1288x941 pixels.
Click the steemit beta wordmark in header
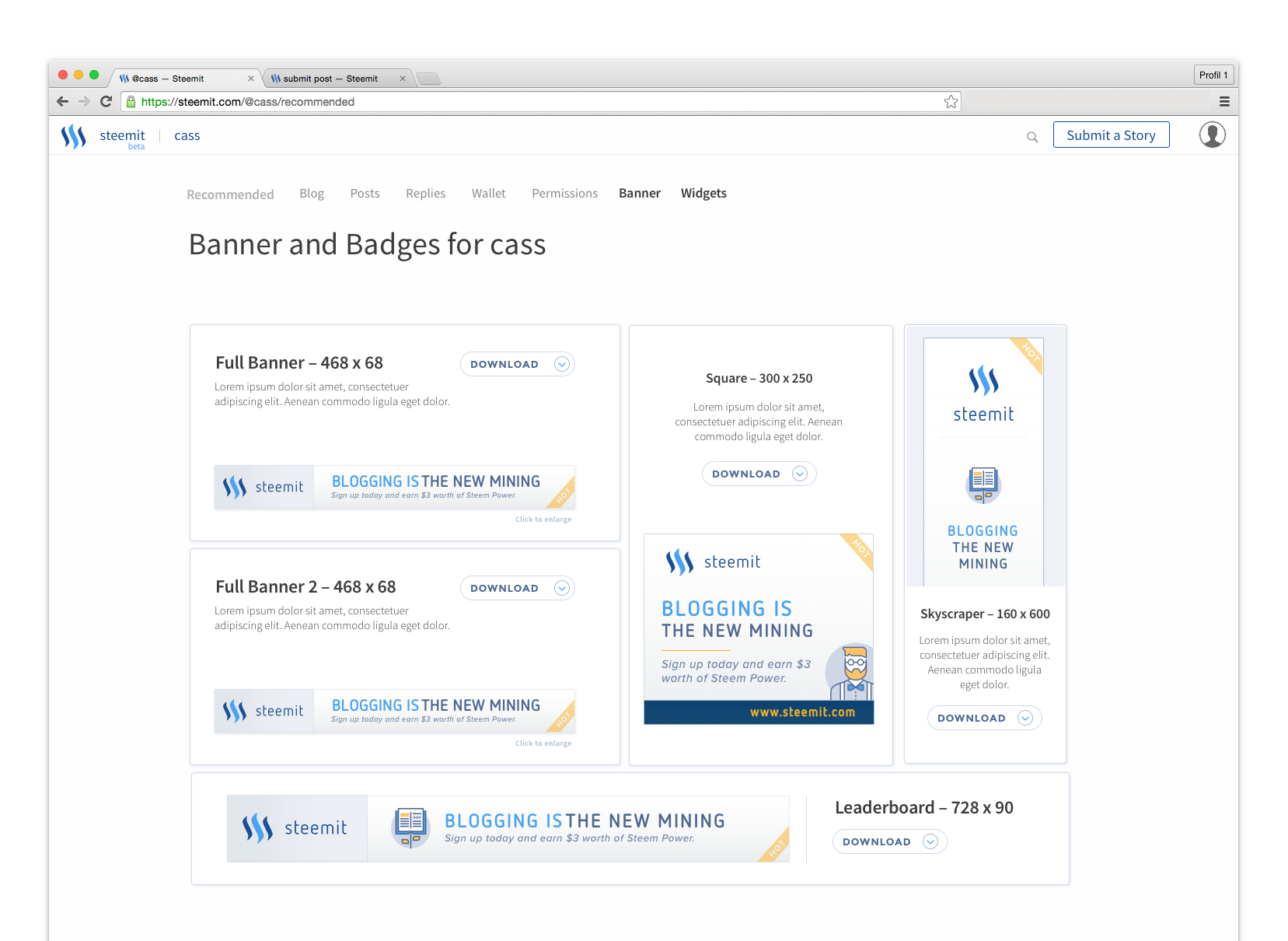[122, 138]
